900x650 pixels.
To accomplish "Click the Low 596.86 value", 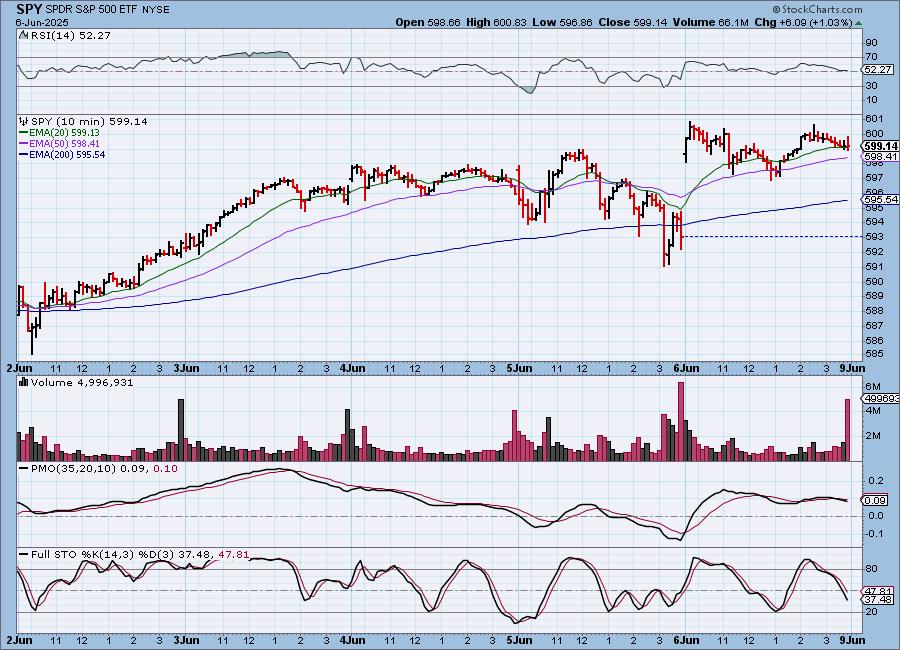I will click(x=562, y=22).
